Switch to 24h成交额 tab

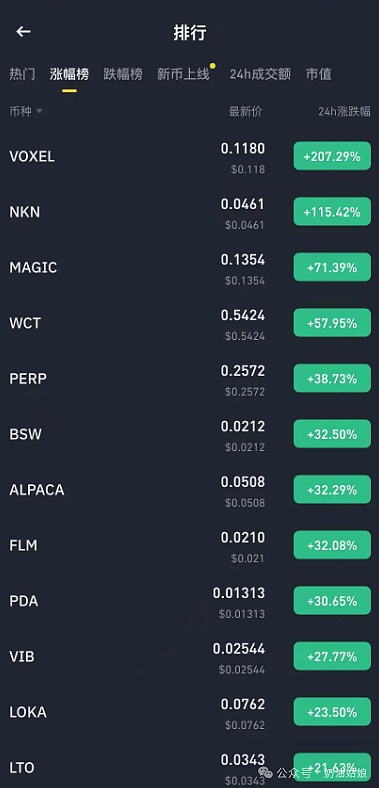[x=260, y=74]
